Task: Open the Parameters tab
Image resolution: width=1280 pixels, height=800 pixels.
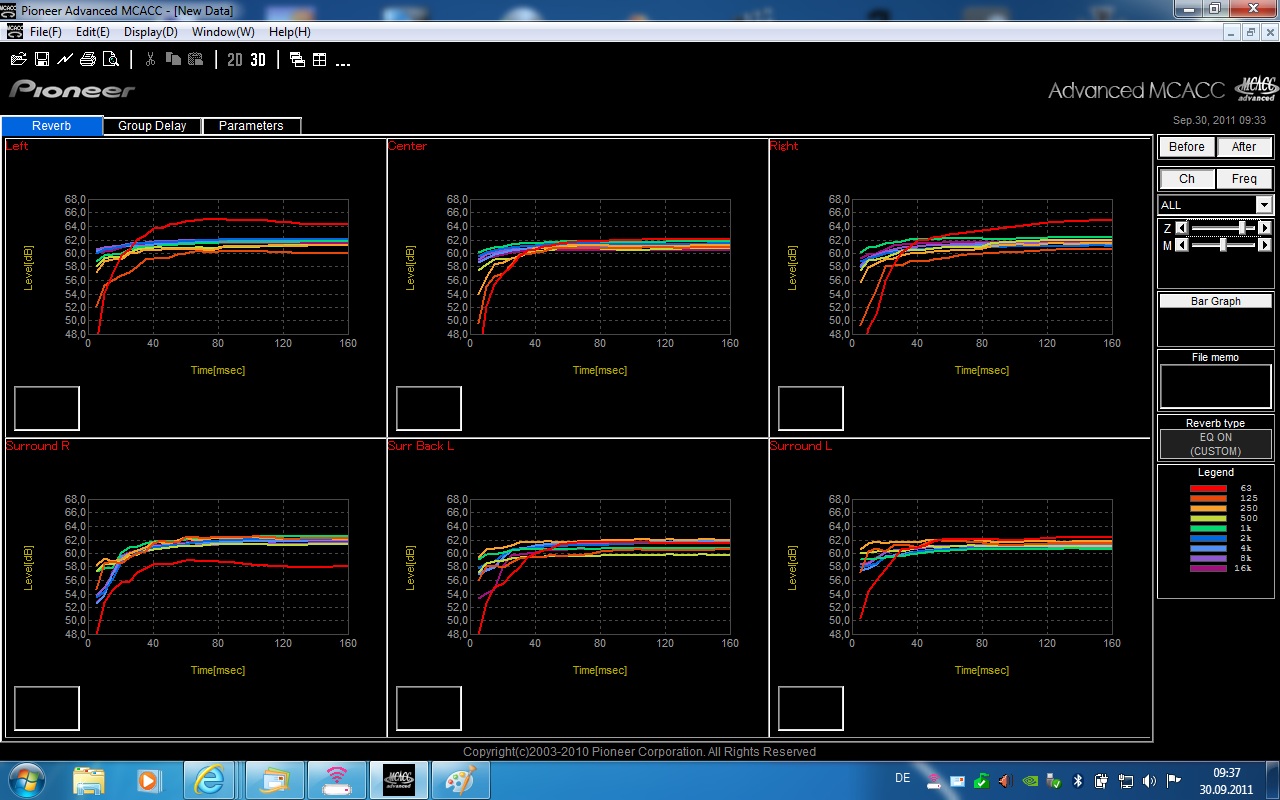Action: point(251,126)
